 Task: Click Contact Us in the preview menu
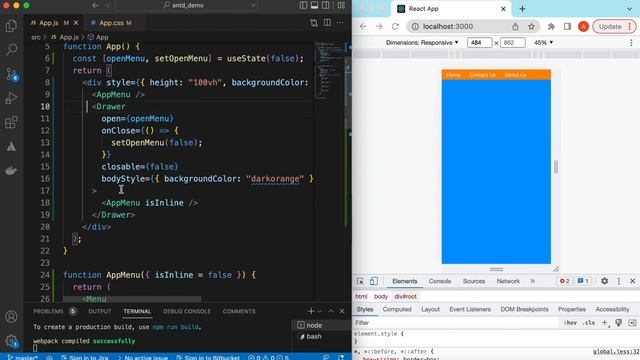[x=482, y=75]
